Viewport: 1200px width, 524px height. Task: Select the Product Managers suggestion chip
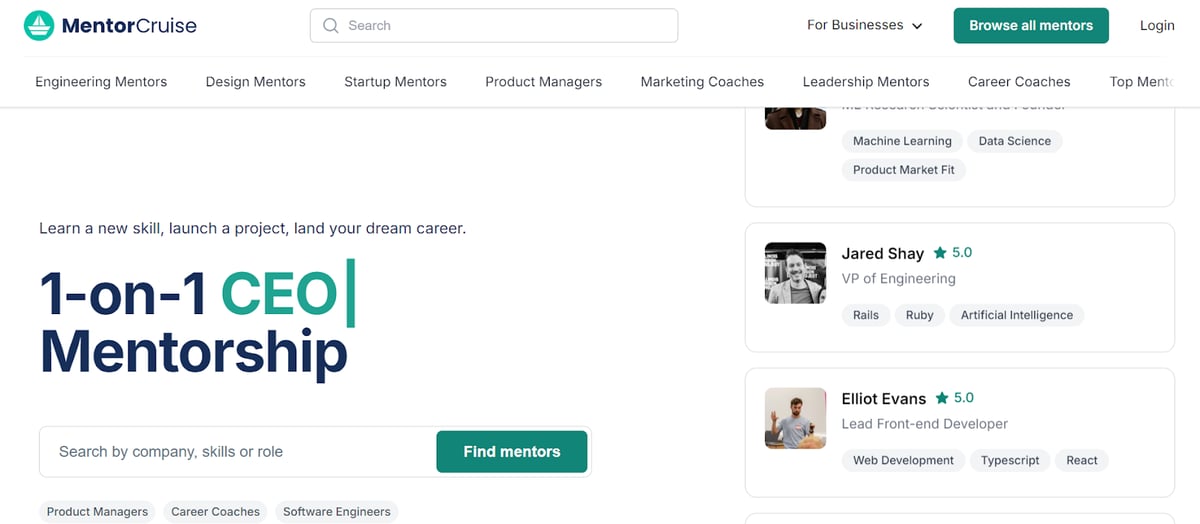97,512
